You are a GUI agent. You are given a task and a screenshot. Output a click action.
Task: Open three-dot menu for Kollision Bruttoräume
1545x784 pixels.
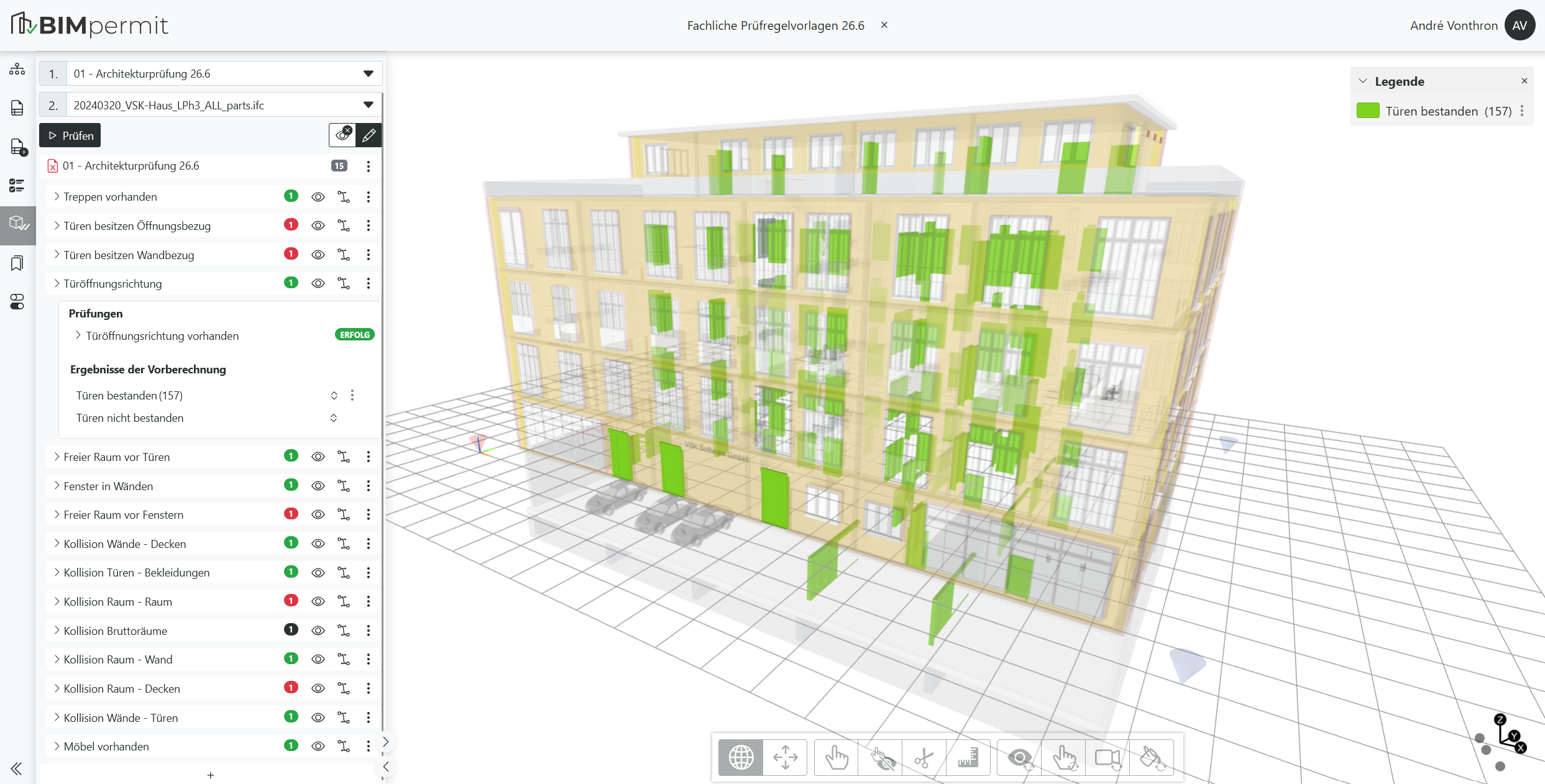pos(369,631)
